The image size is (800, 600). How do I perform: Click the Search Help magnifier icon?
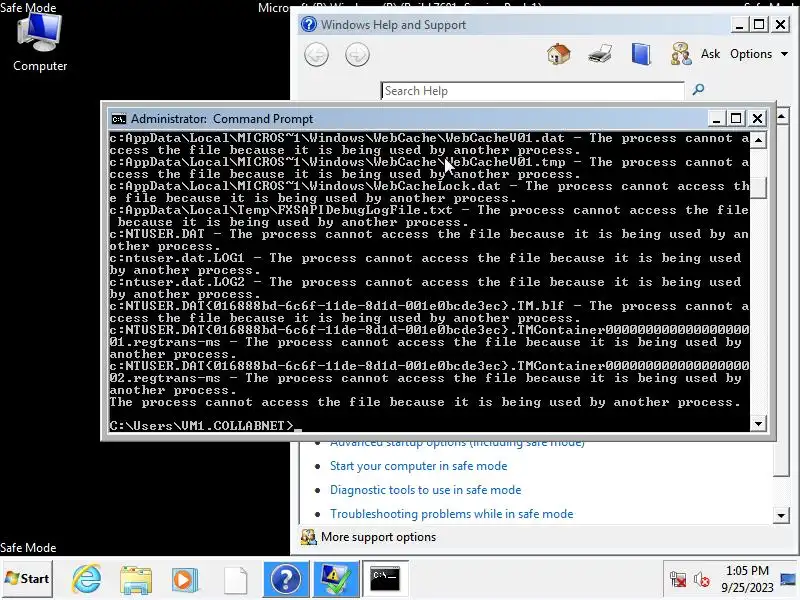(x=698, y=90)
